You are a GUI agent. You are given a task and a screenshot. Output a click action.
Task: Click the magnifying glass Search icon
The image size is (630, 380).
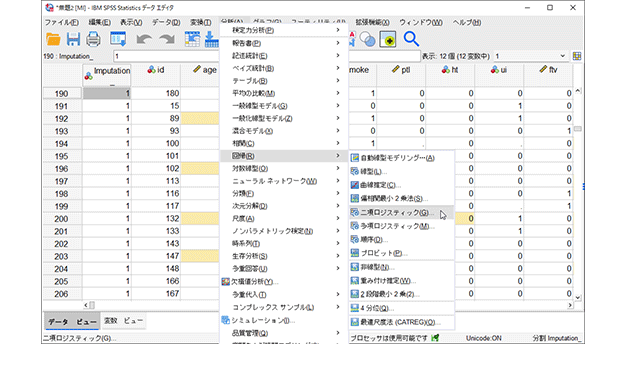[x=411, y=39]
